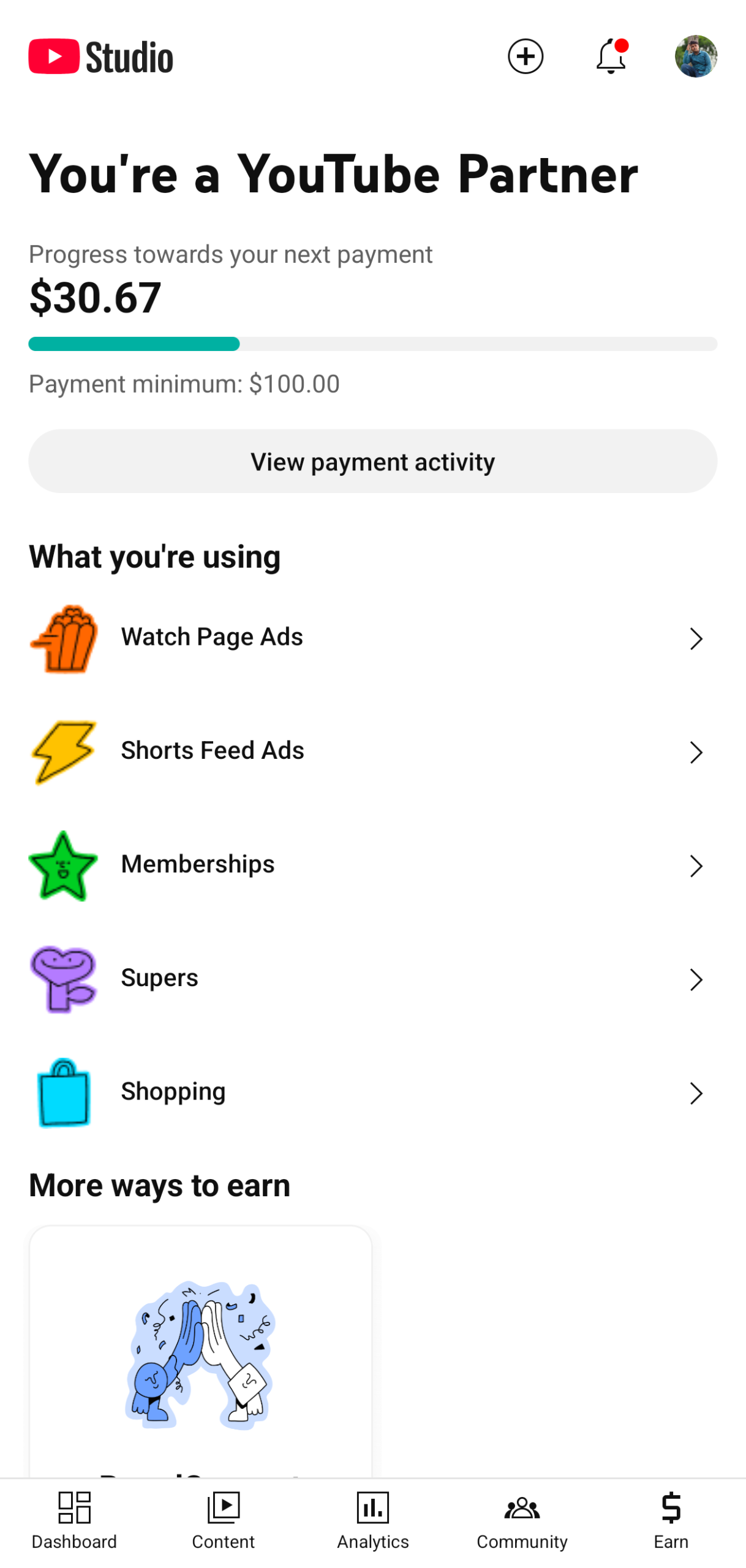Tap the Create plus icon

(x=525, y=56)
